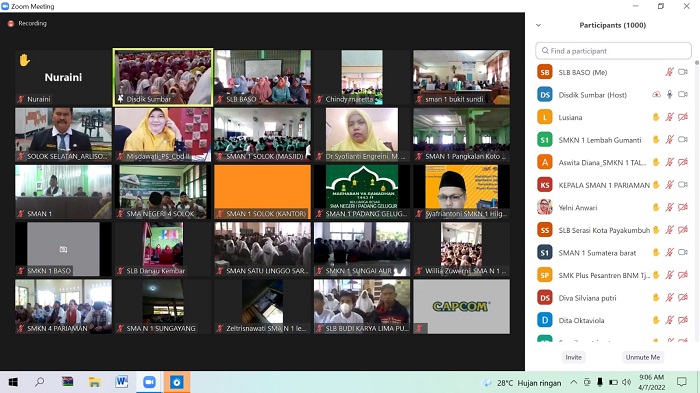The width and height of the screenshot is (700, 393).
Task: Toggle SLB BASO (Me) video camera icon
Action: point(683,72)
